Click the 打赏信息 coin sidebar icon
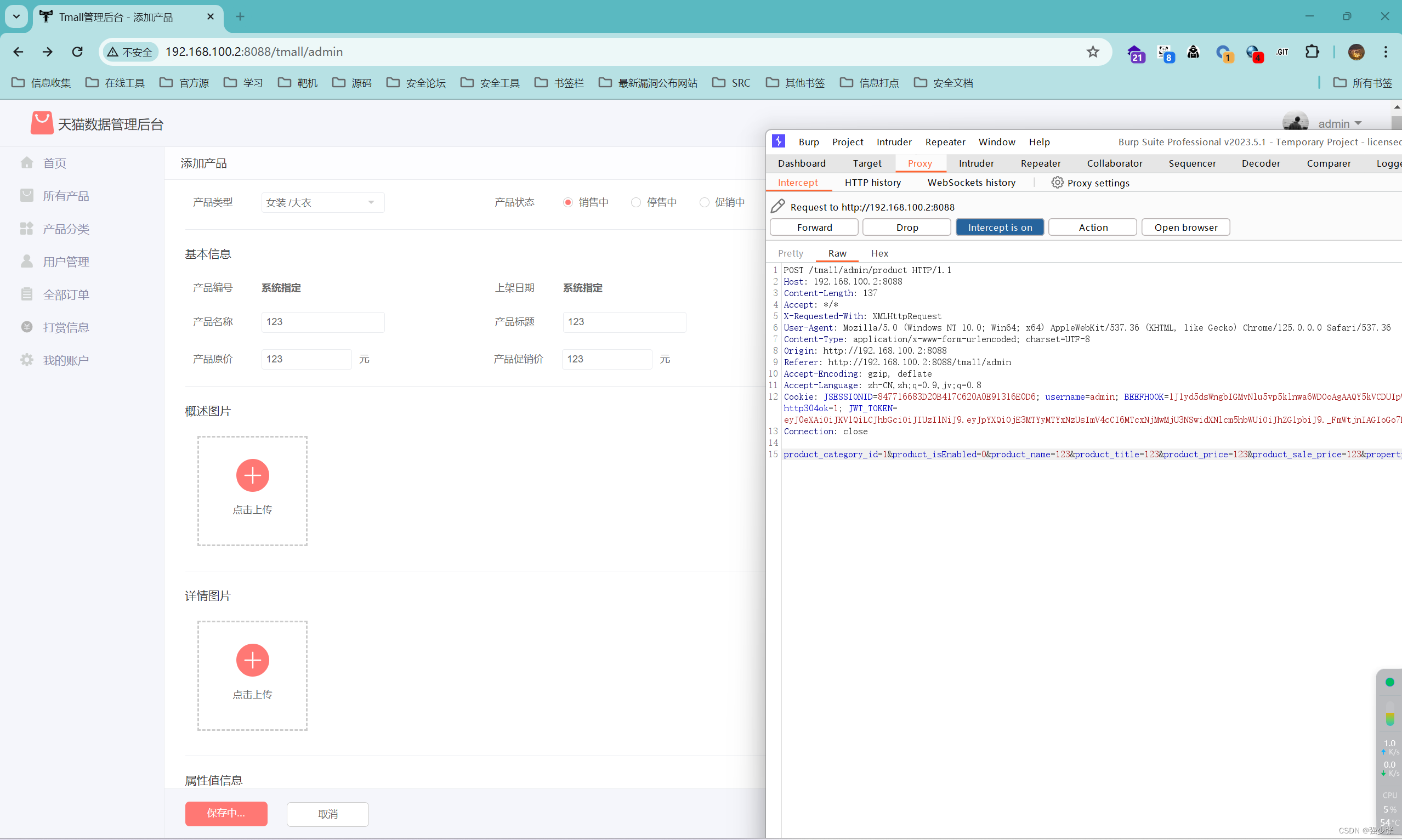The image size is (1402, 840). point(27,327)
